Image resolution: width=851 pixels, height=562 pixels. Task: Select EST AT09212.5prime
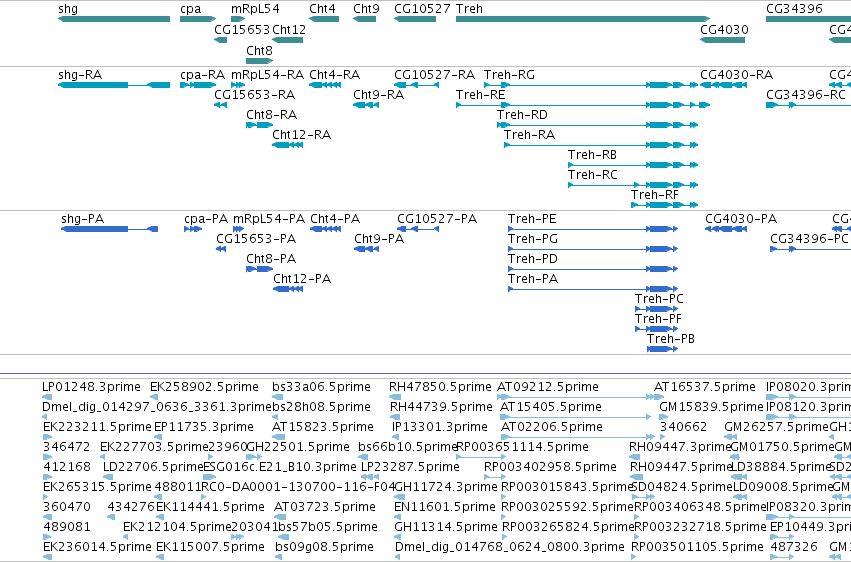click(x=548, y=387)
